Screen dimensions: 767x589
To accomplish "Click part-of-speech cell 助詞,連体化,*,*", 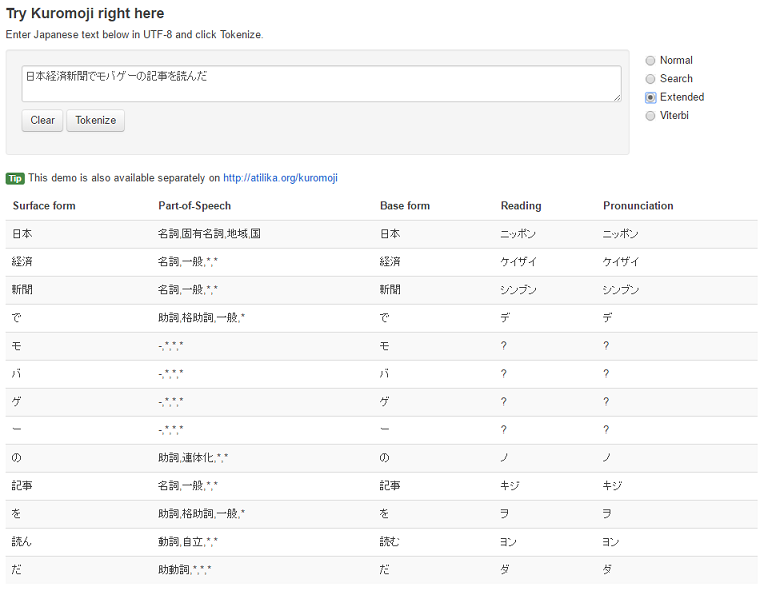I will (193, 458).
